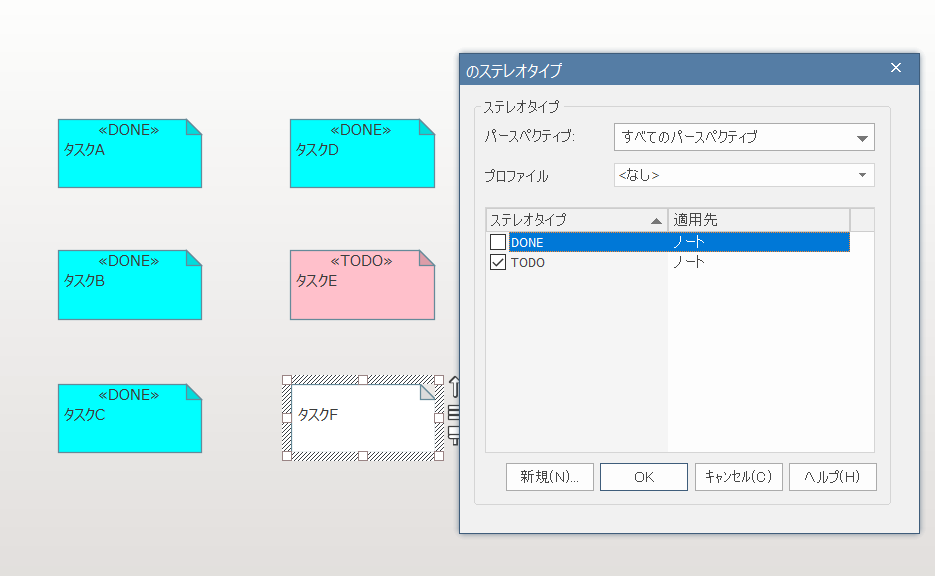This screenshot has height=576, width=935.
Task: Click the 新規(N)... button
Action: pyautogui.click(x=549, y=477)
